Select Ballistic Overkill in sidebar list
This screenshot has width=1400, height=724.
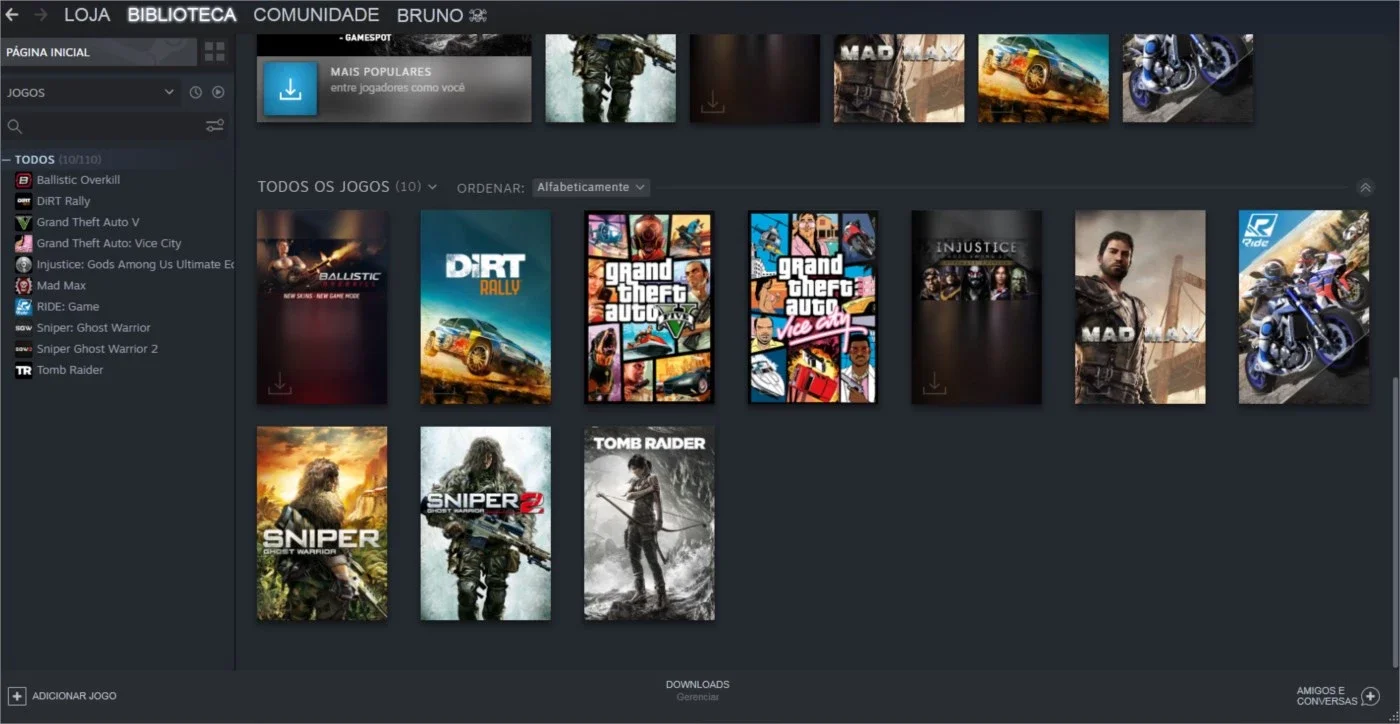(78, 180)
